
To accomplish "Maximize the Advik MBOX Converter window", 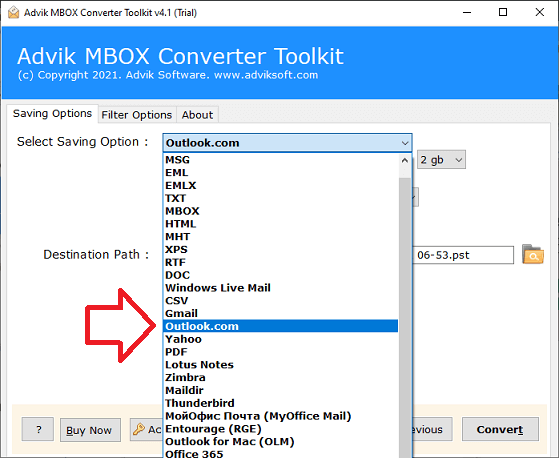I will coord(503,12).
